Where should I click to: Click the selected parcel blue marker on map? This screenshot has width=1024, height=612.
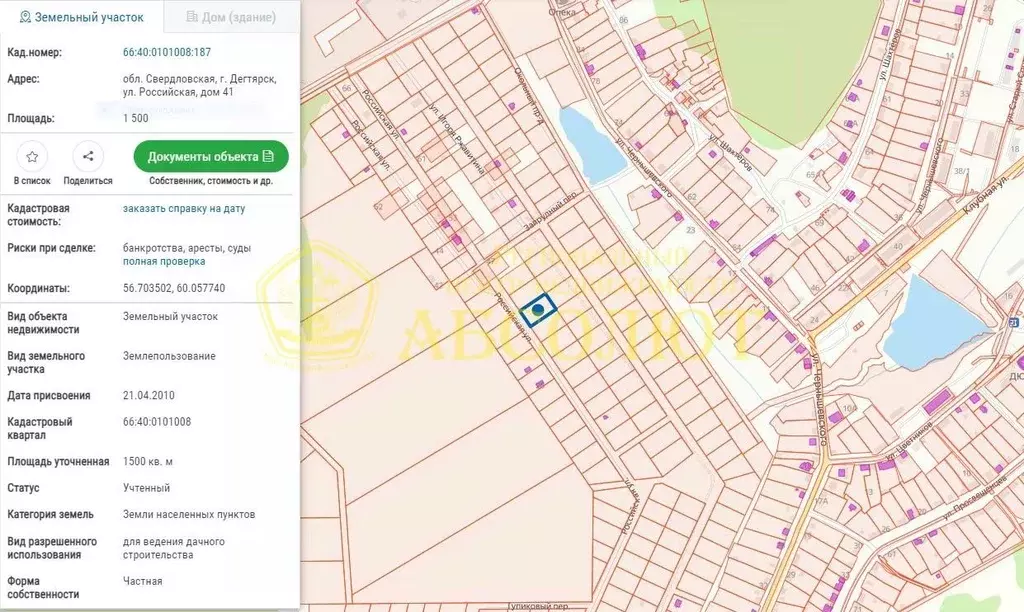point(537,310)
